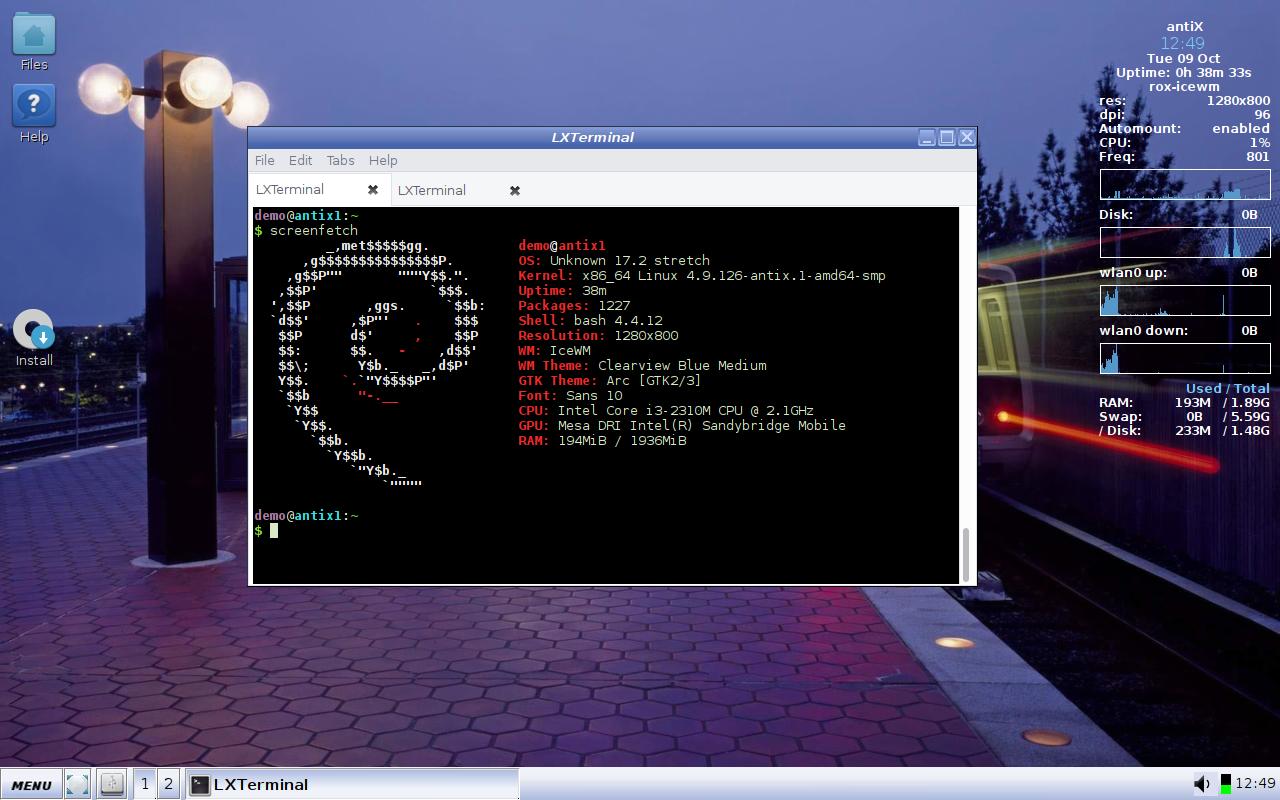
Task: Switch to the second LXTerminal tab
Action: [432, 190]
